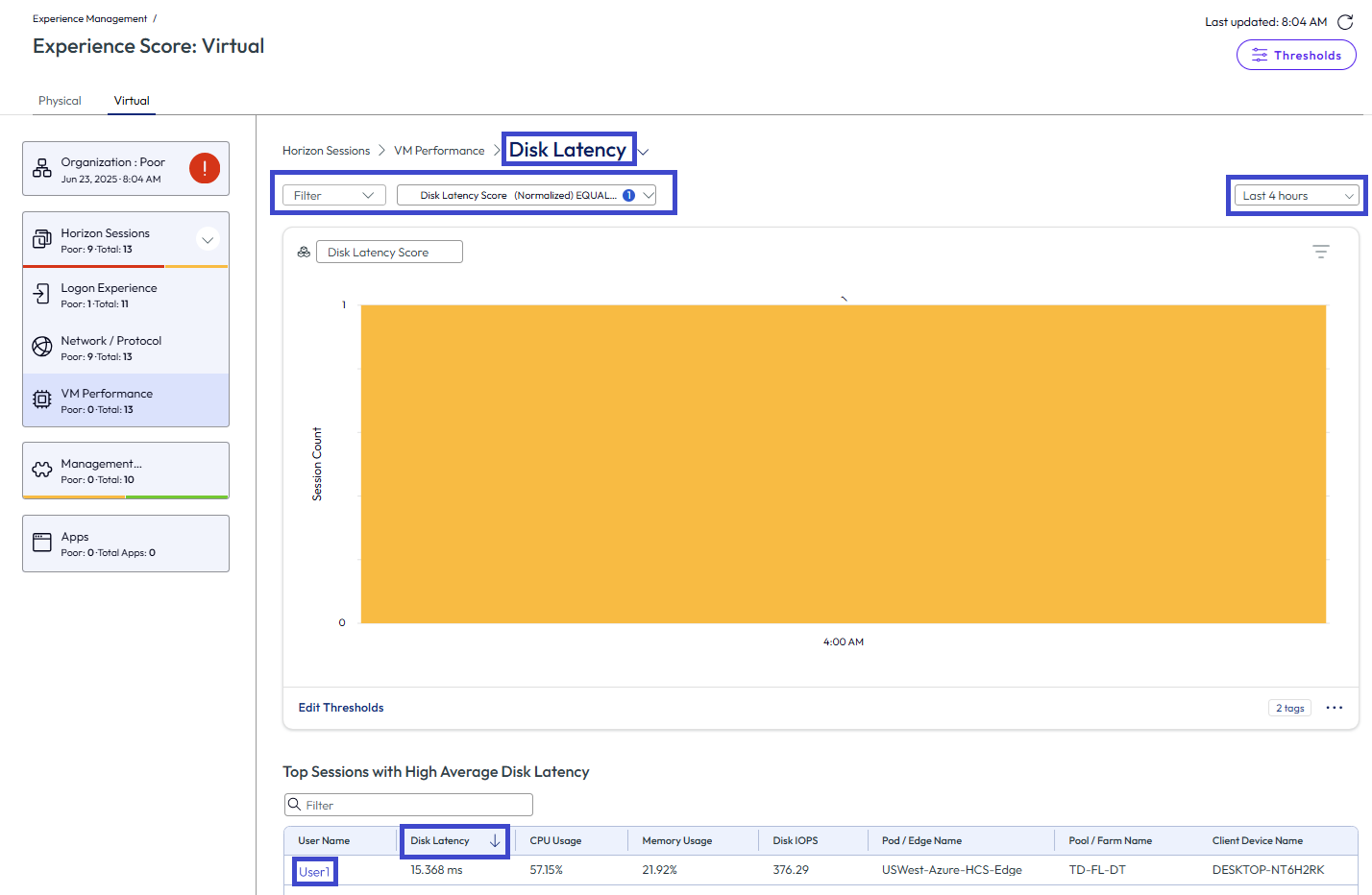Sort by Disk IOPS column
Image resolution: width=1372 pixels, height=895 pixels.
coord(796,840)
